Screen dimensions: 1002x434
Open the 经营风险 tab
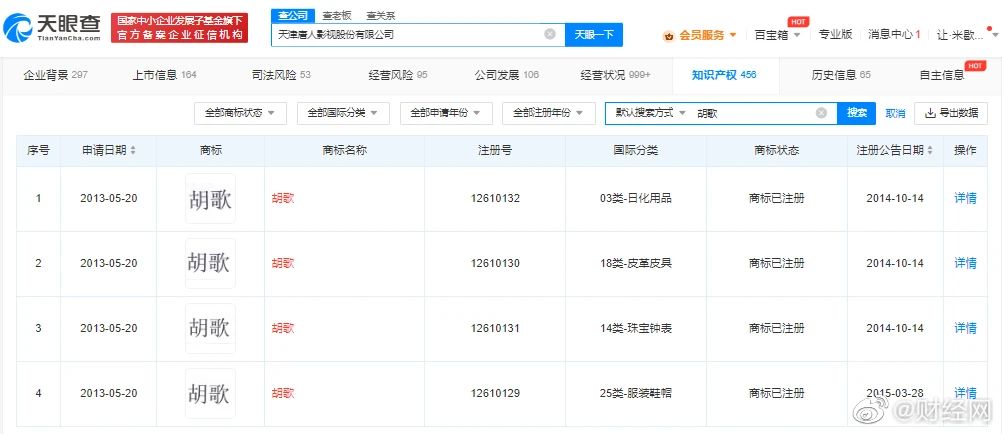tap(398, 75)
